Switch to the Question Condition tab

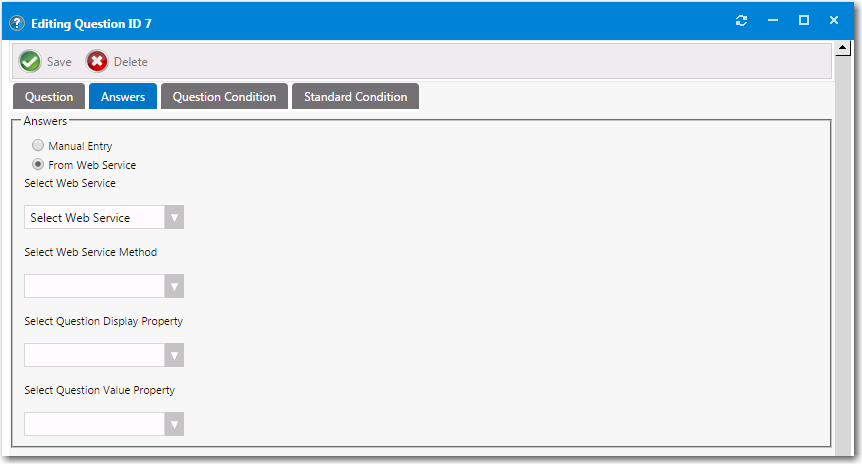(x=224, y=97)
